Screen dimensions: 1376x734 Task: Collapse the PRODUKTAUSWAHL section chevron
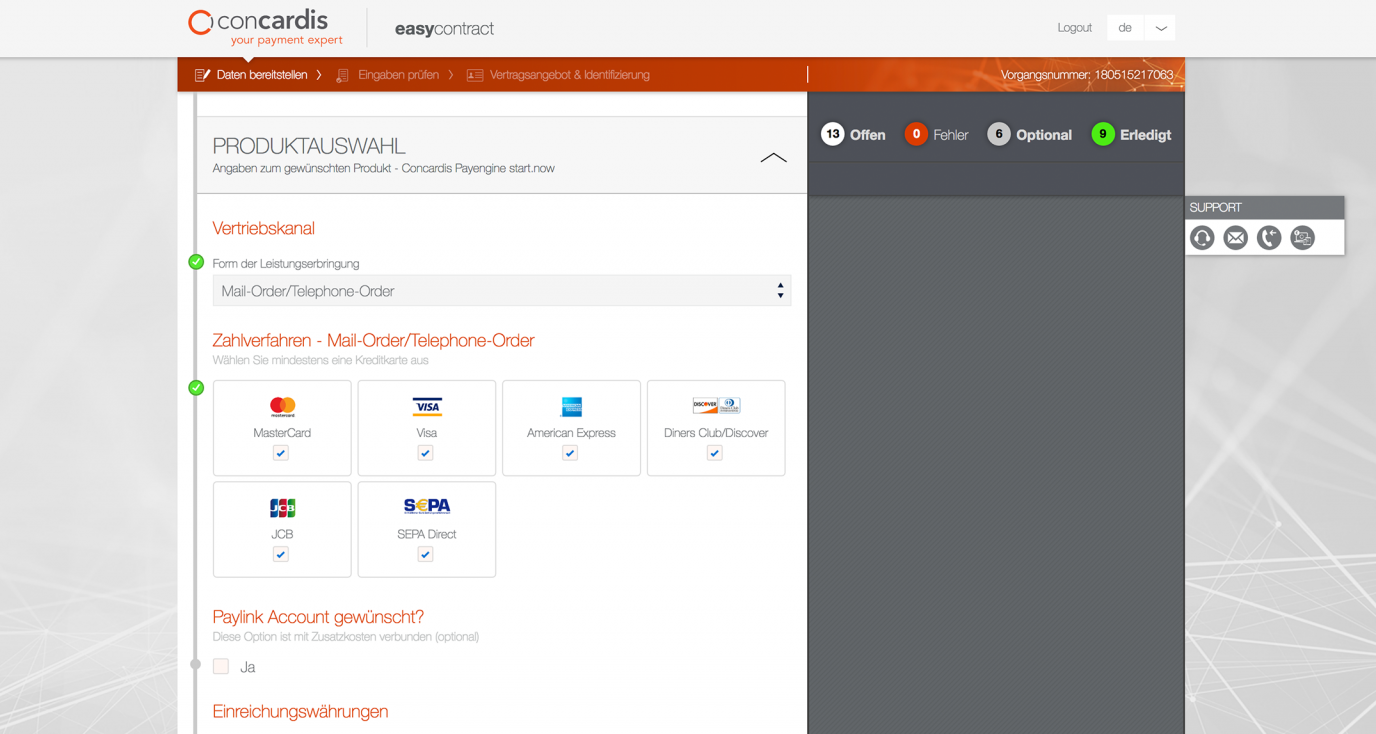tap(772, 157)
